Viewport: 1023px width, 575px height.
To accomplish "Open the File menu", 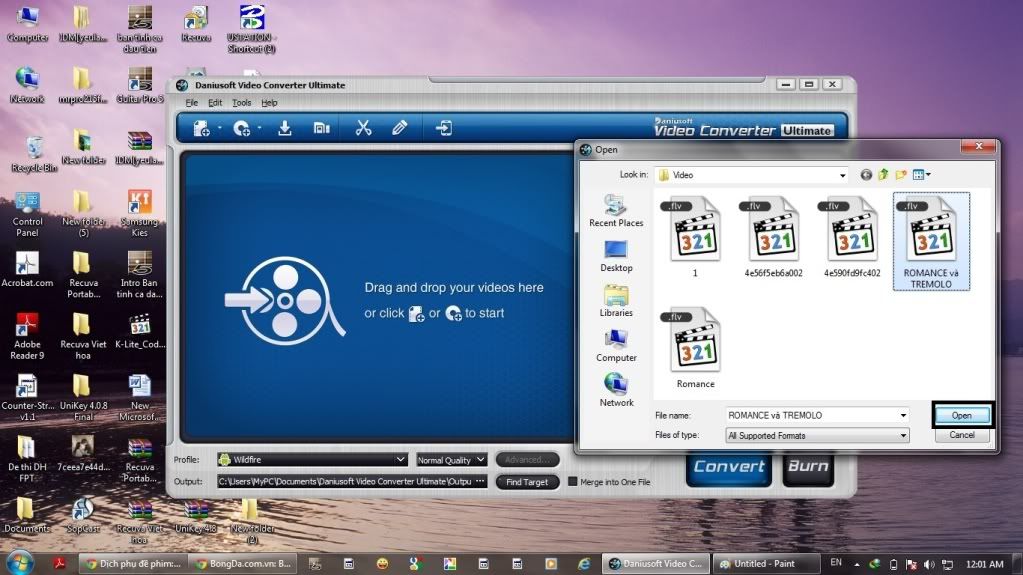I will (x=191, y=102).
